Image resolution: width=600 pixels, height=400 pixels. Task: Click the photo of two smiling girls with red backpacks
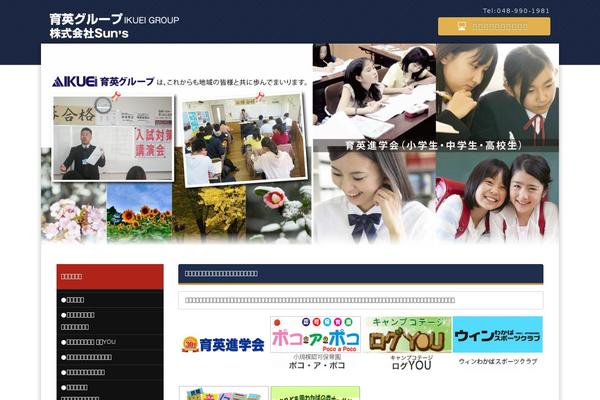[497, 197]
